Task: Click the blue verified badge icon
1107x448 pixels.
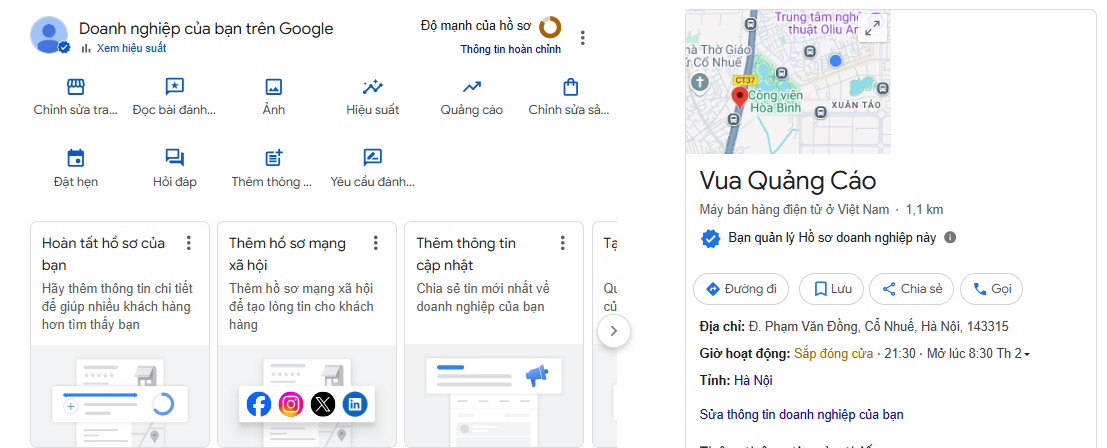Action: [x=710, y=238]
